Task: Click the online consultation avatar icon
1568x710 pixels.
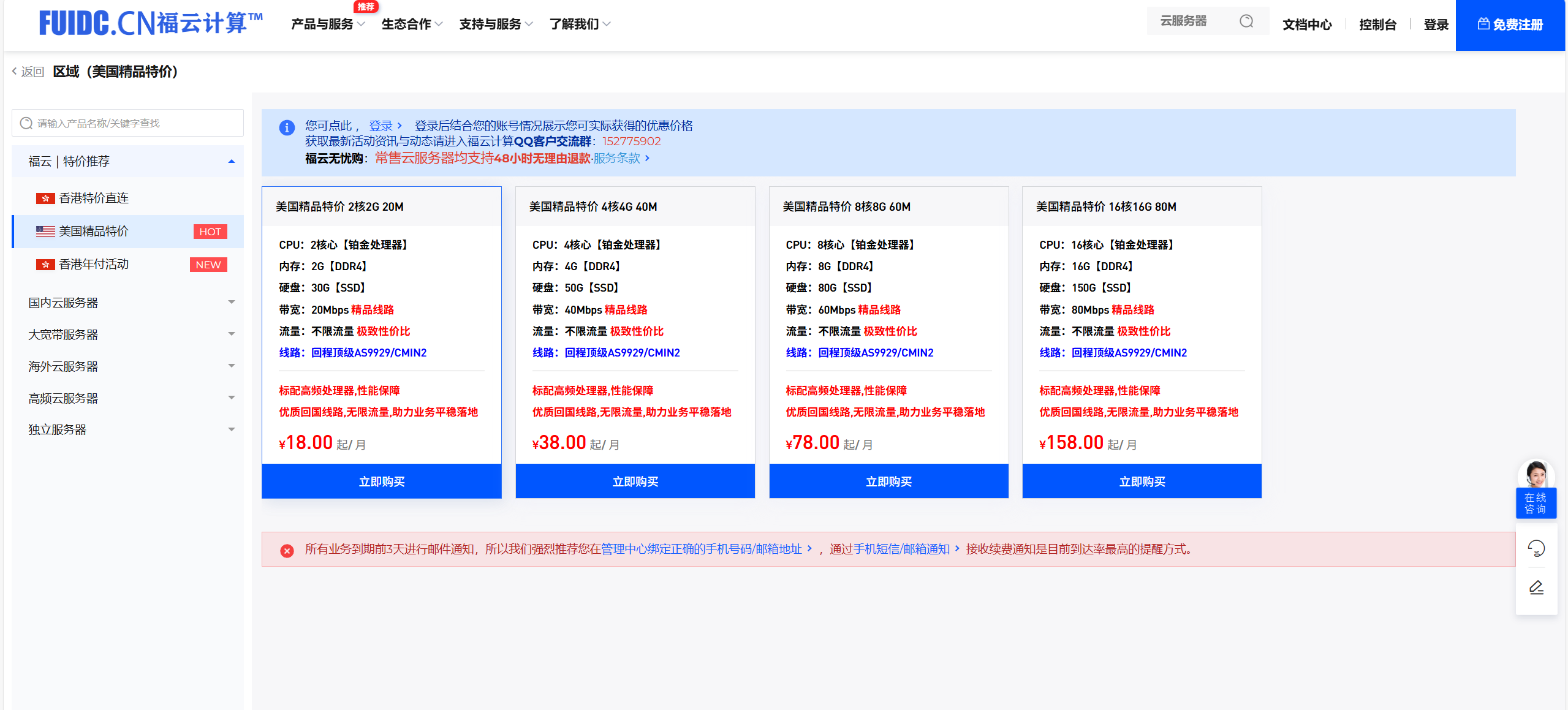Action: pyautogui.click(x=1536, y=475)
